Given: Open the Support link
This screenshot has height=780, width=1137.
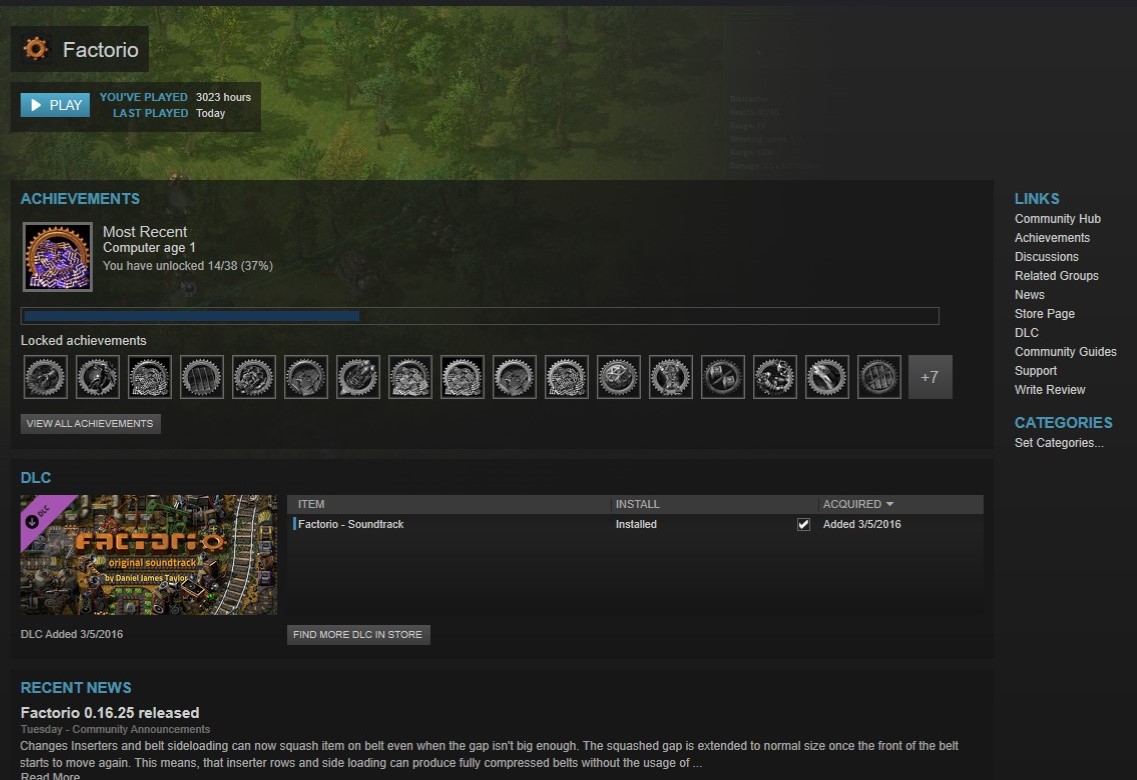Looking at the screenshot, I should tap(1035, 370).
